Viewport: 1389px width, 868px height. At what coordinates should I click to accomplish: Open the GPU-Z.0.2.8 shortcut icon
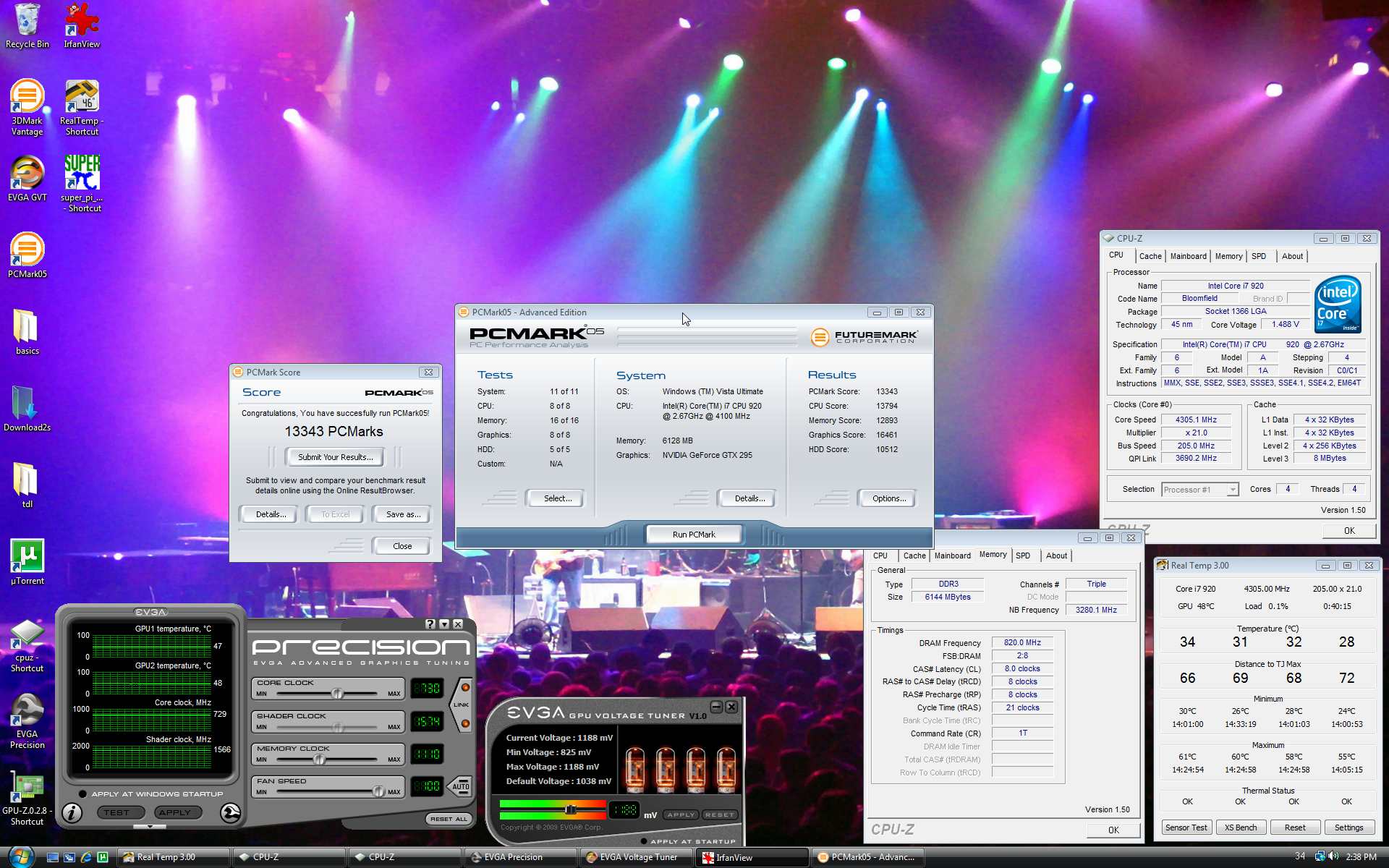(27, 799)
